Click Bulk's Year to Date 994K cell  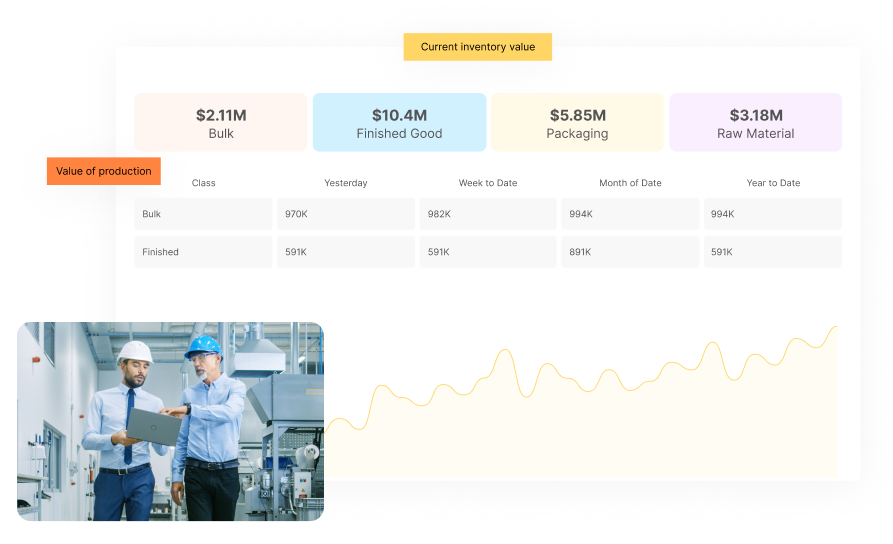coord(773,214)
